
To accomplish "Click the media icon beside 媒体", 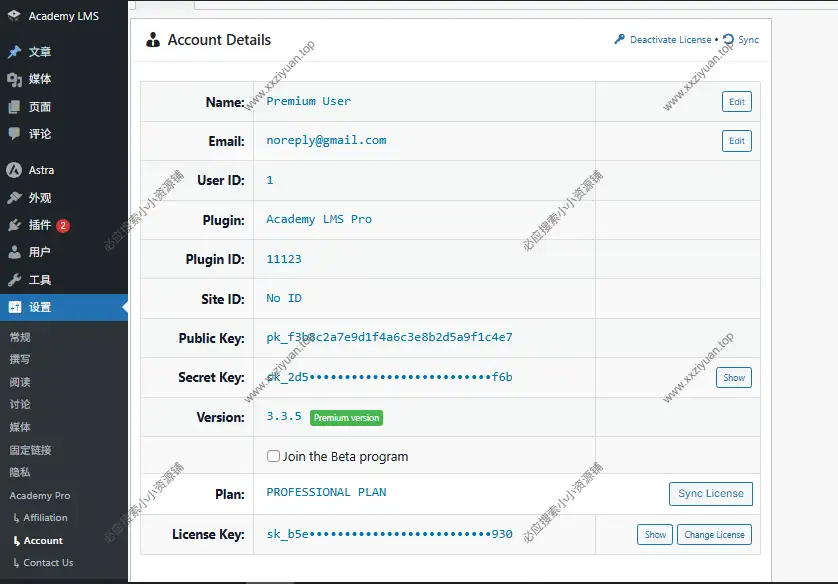I will tap(14, 79).
